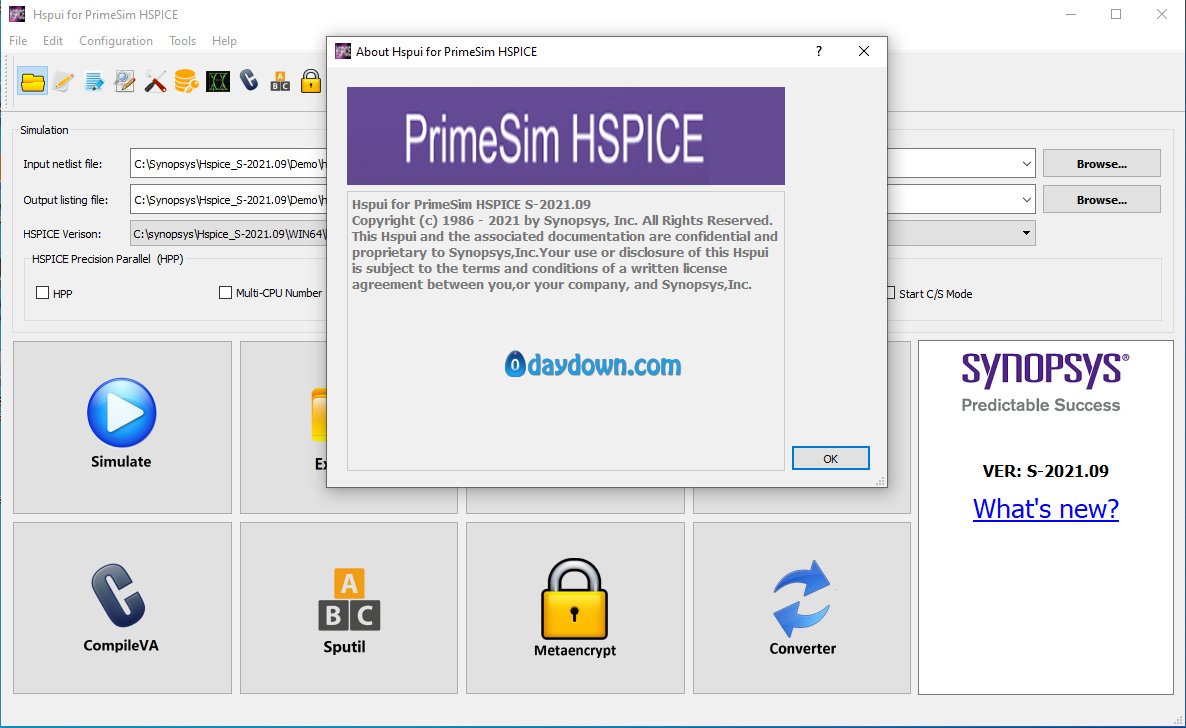
Task: Click Browse for the output listing file
Action: coord(1101,200)
